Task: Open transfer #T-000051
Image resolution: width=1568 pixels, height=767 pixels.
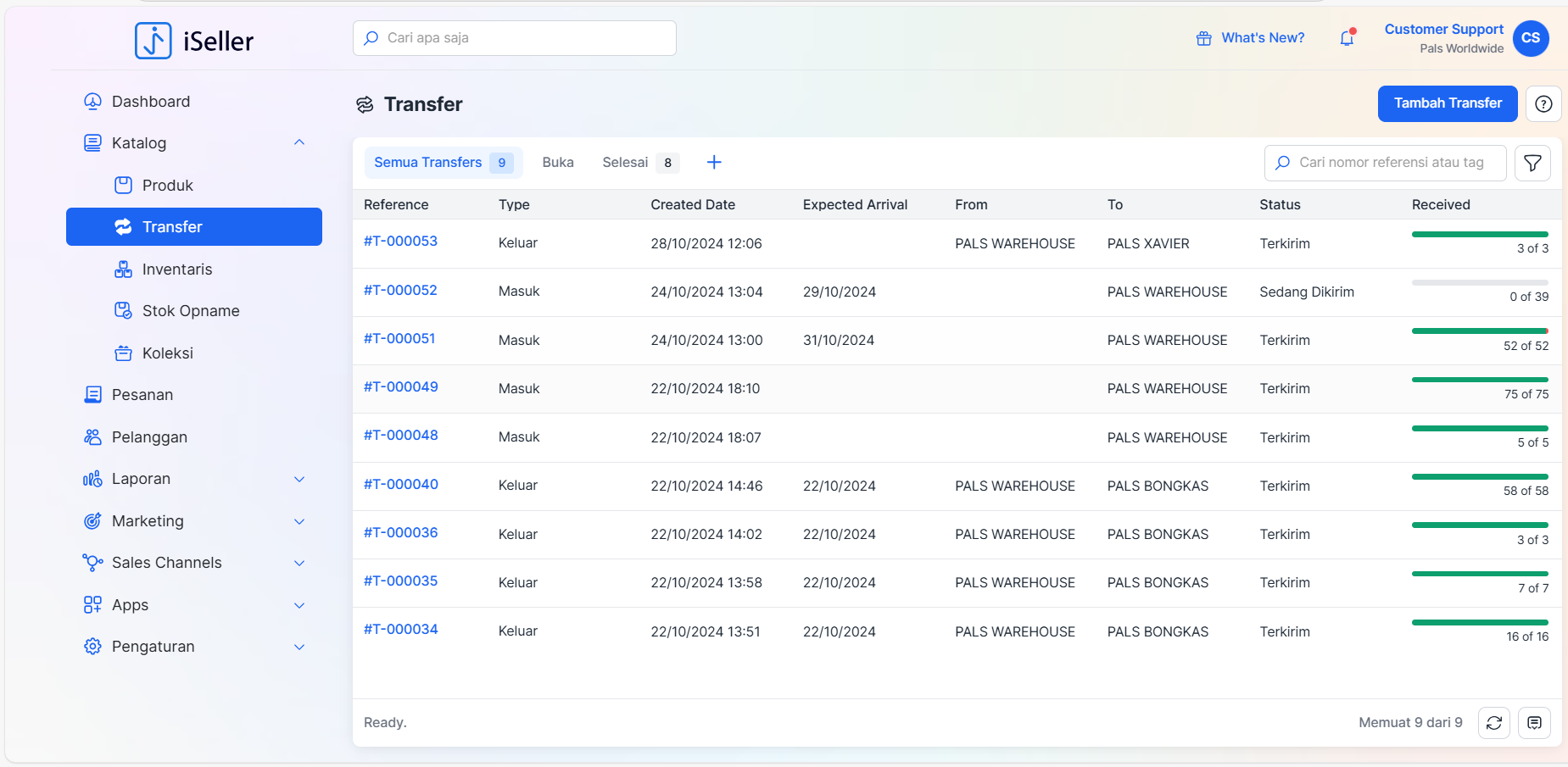Action: tap(399, 339)
